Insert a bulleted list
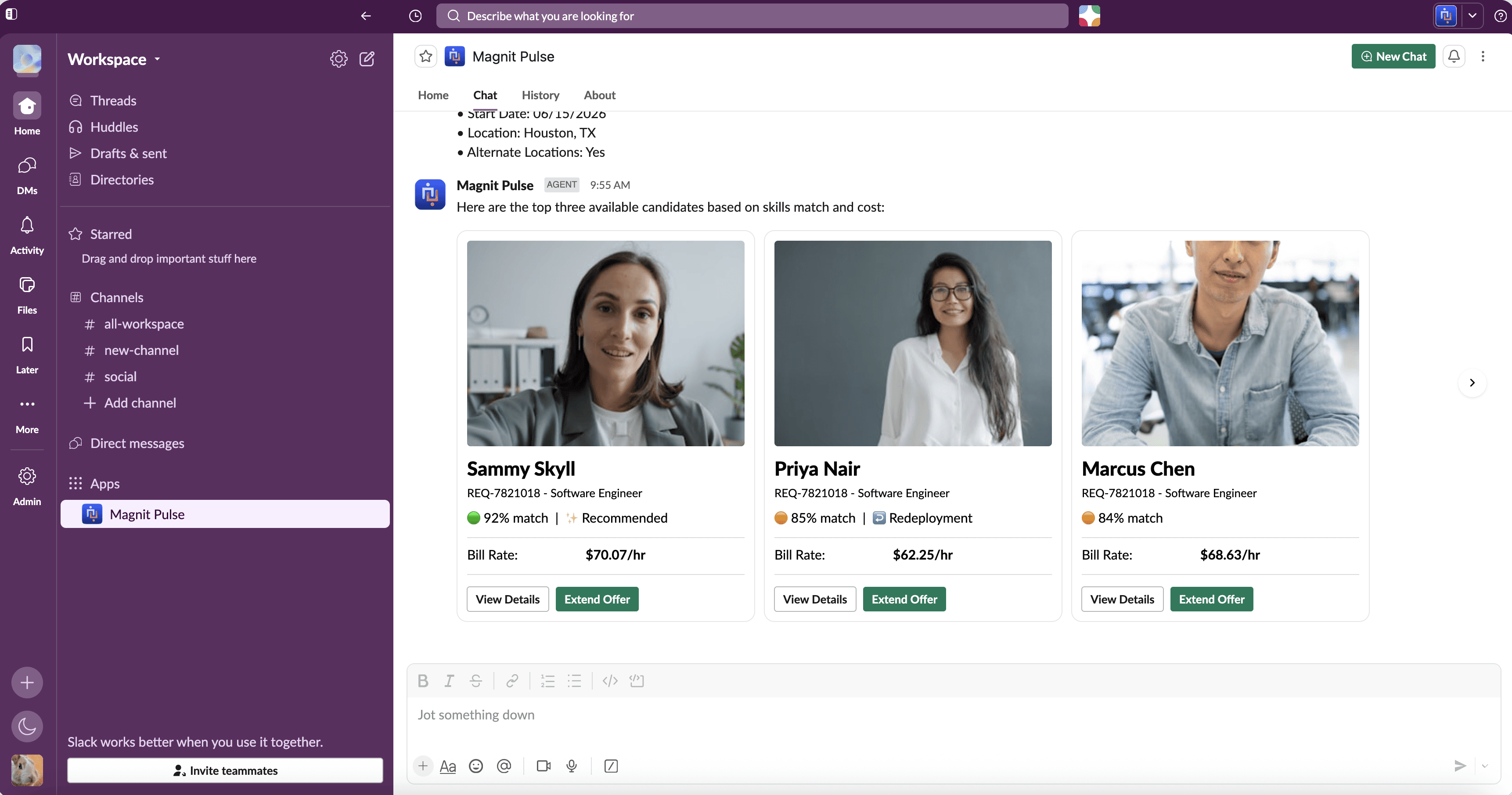This screenshot has width=1512, height=795. [574, 680]
